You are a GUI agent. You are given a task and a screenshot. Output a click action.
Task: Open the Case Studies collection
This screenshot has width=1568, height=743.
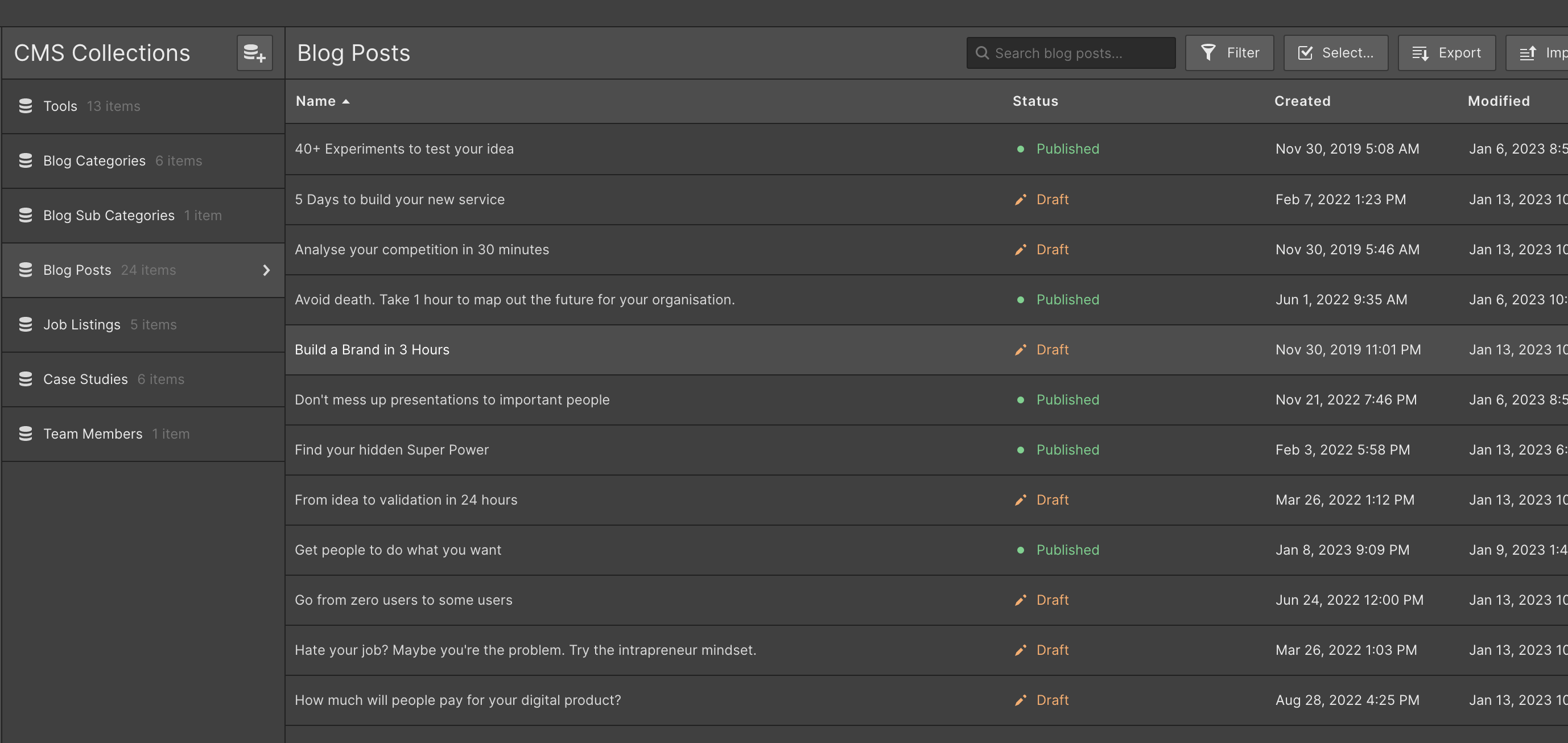click(x=143, y=379)
